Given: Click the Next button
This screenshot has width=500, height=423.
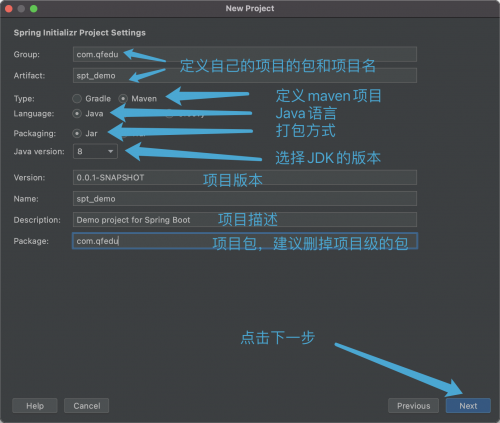Looking at the screenshot, I should click(468, 406).
